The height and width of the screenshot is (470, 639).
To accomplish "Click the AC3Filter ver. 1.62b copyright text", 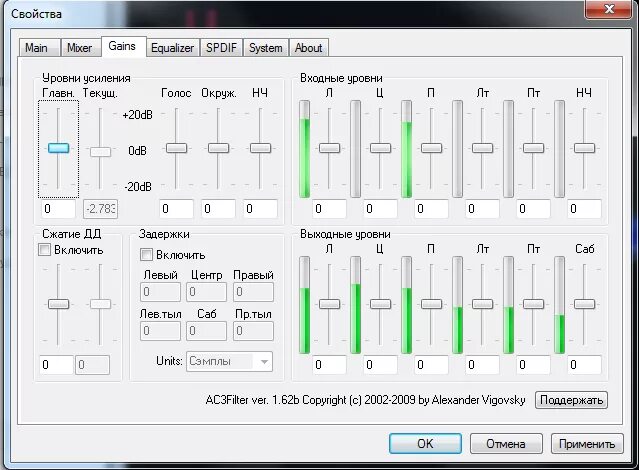I will (x=365, y=400).
